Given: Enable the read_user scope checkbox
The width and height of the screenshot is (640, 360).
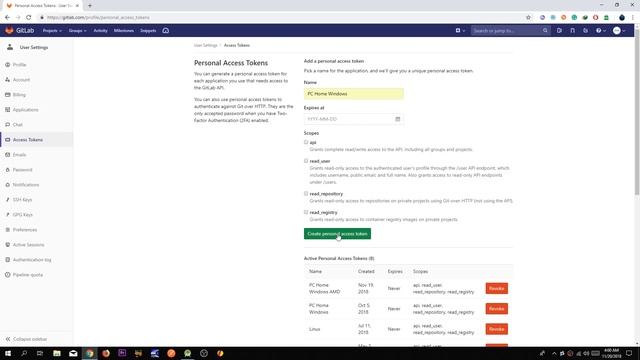Looking at the screenshot, I should tap(306, 161).
